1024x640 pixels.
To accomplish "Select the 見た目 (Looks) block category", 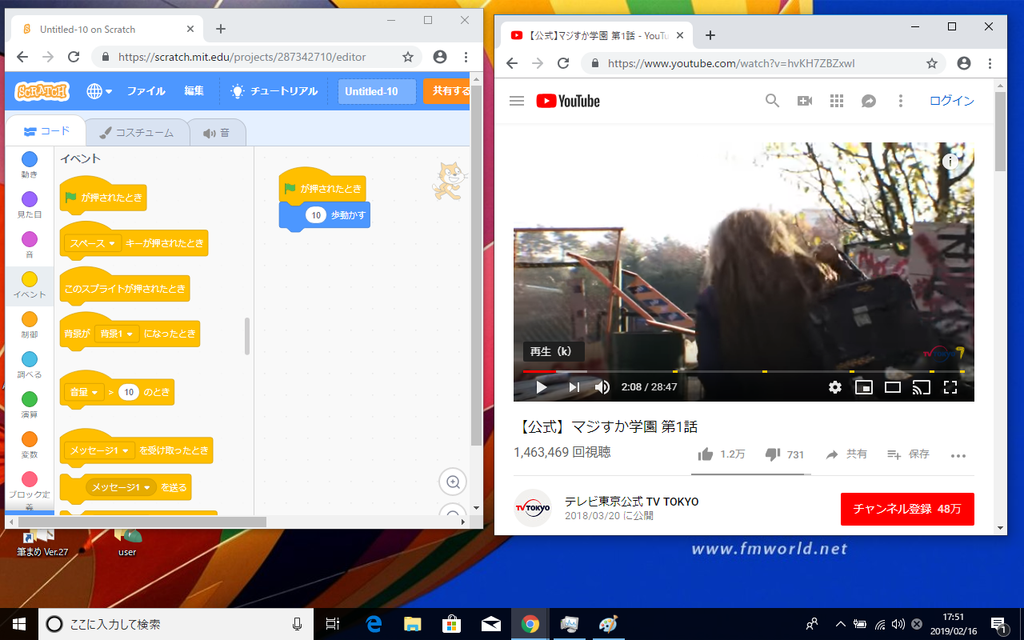I will pyautogui.click(x=29, y=204).
